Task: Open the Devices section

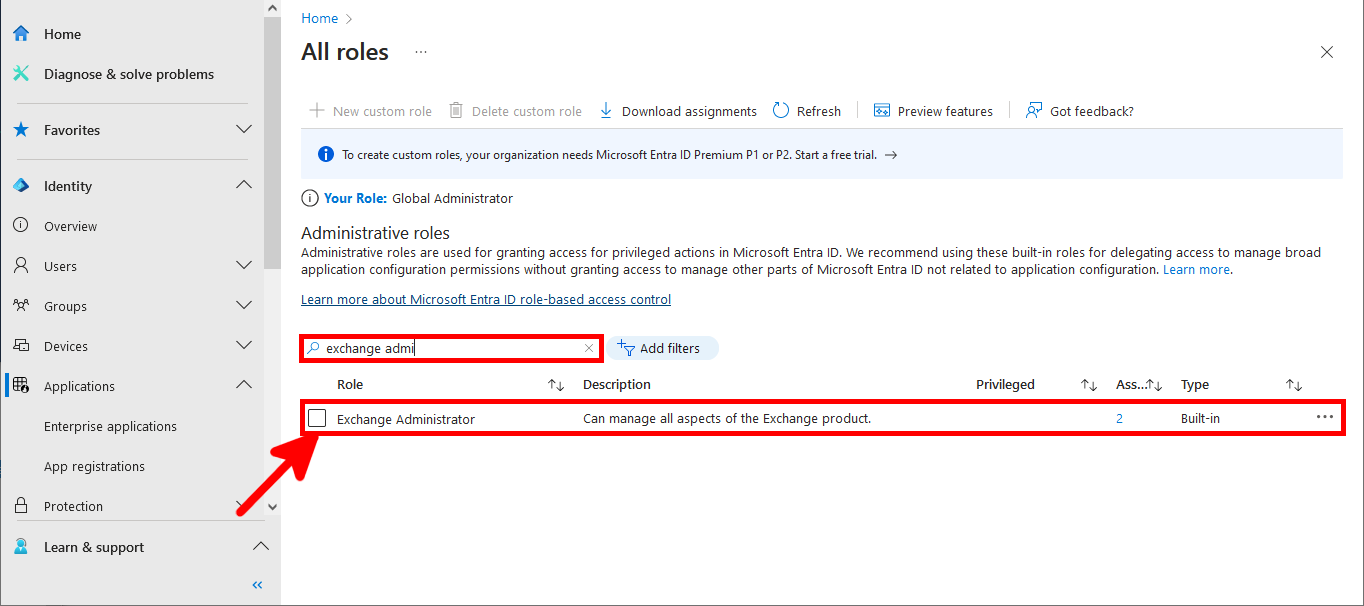Action: (x=20, y=345)
